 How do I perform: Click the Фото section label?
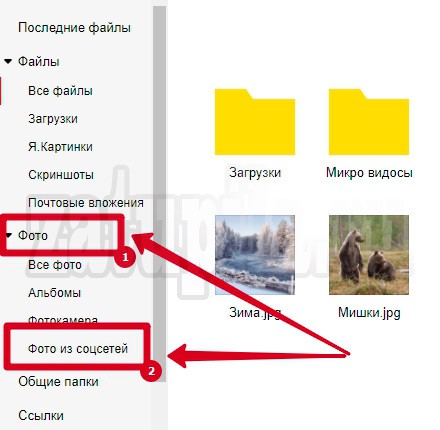33,236
